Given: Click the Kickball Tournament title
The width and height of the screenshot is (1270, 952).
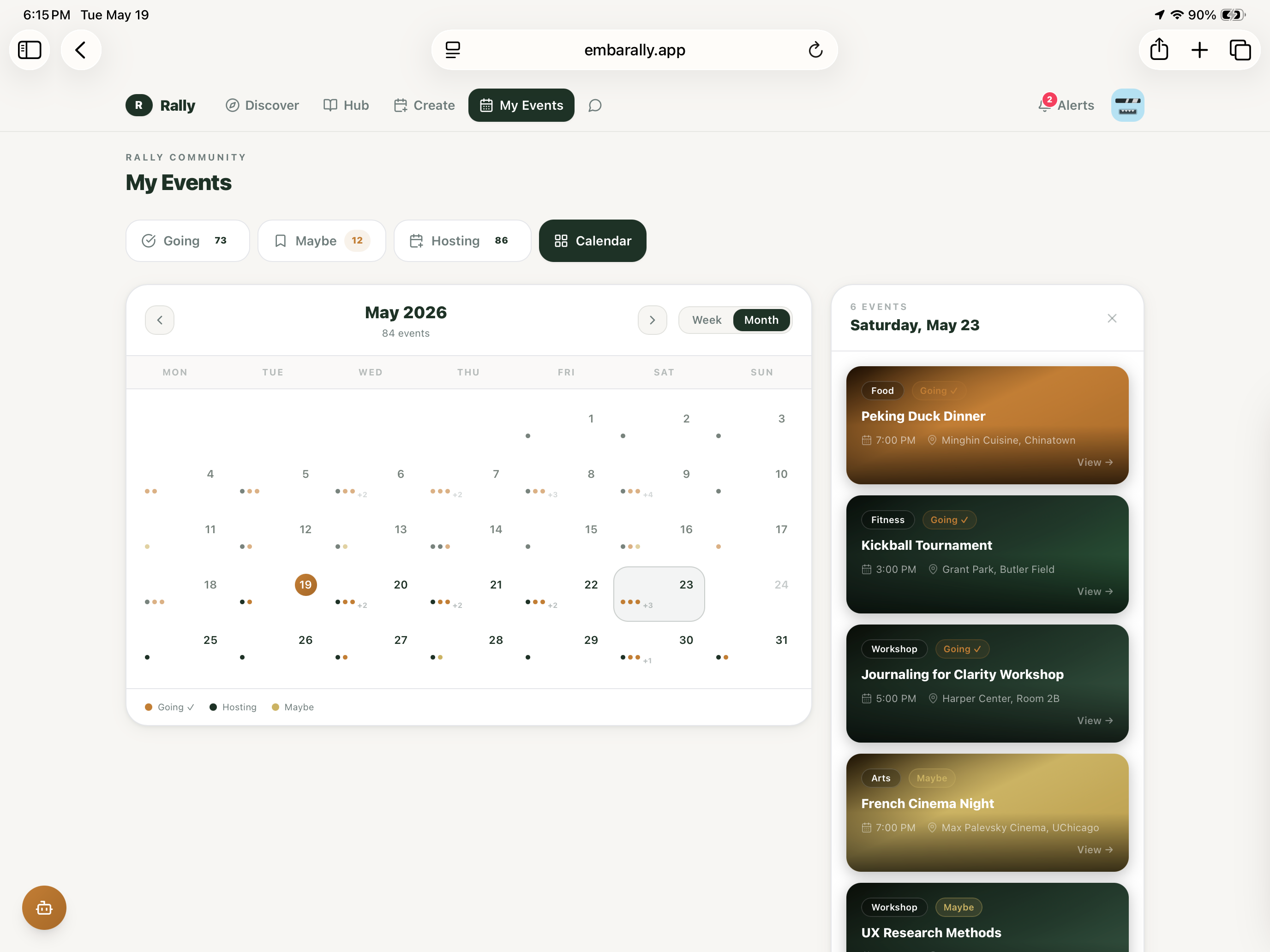Looking at the screenshot, I should (926, 545).
